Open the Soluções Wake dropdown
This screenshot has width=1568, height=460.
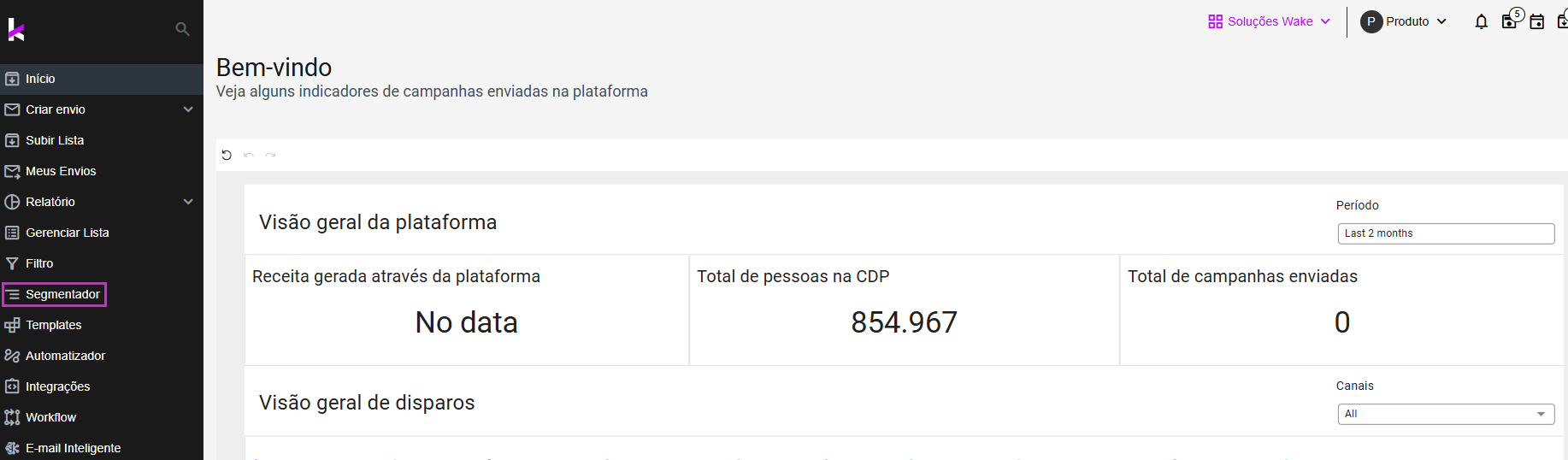[x=1269, y=21]
